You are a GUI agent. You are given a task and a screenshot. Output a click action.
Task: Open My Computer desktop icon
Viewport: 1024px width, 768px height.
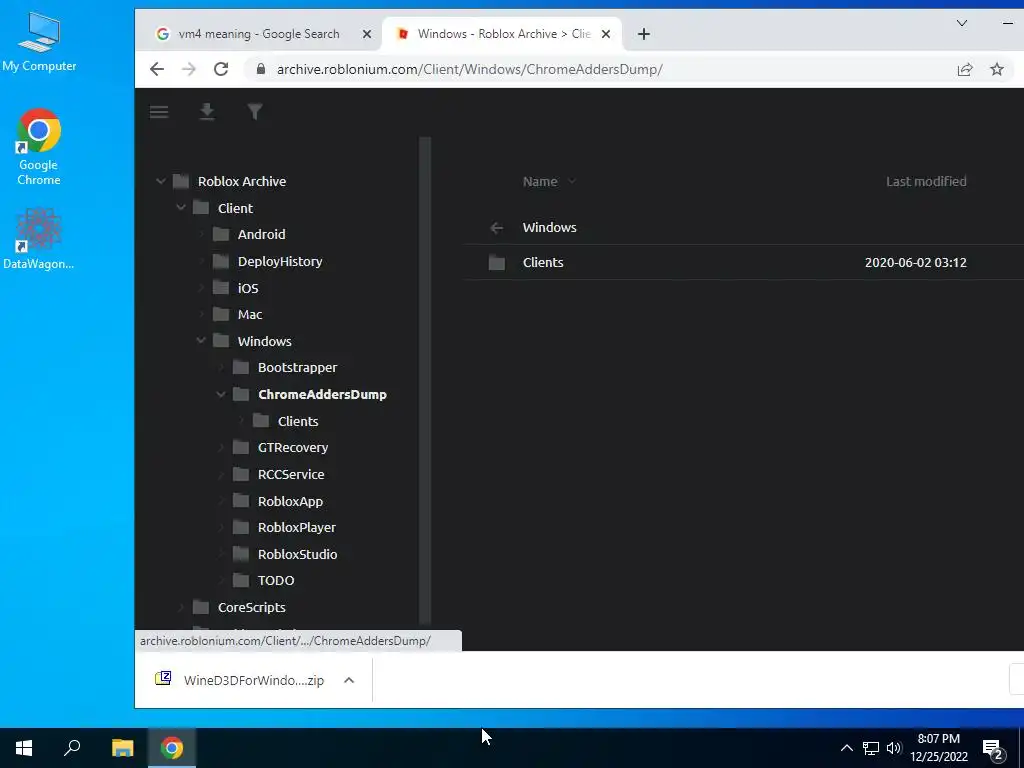(39, 42)
